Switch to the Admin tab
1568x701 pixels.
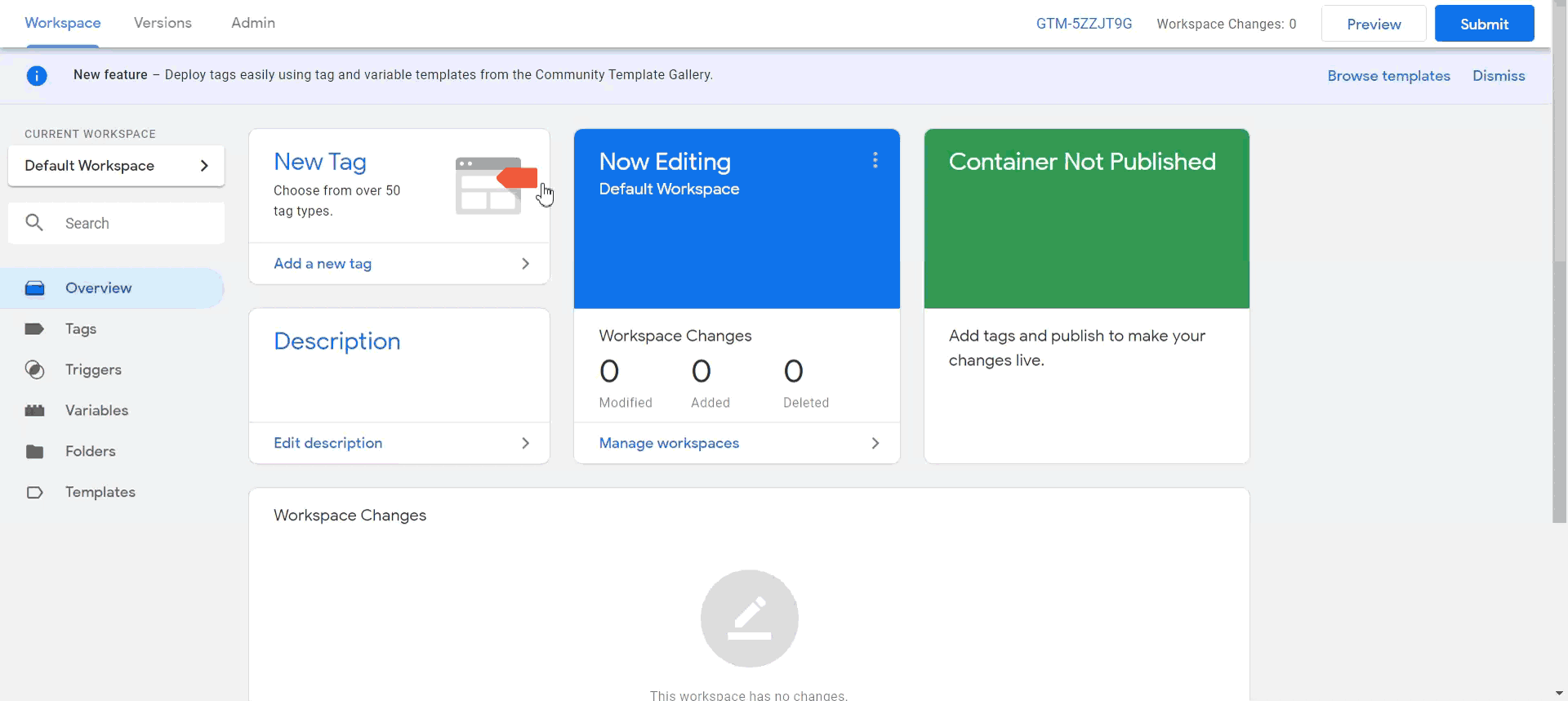253,23
